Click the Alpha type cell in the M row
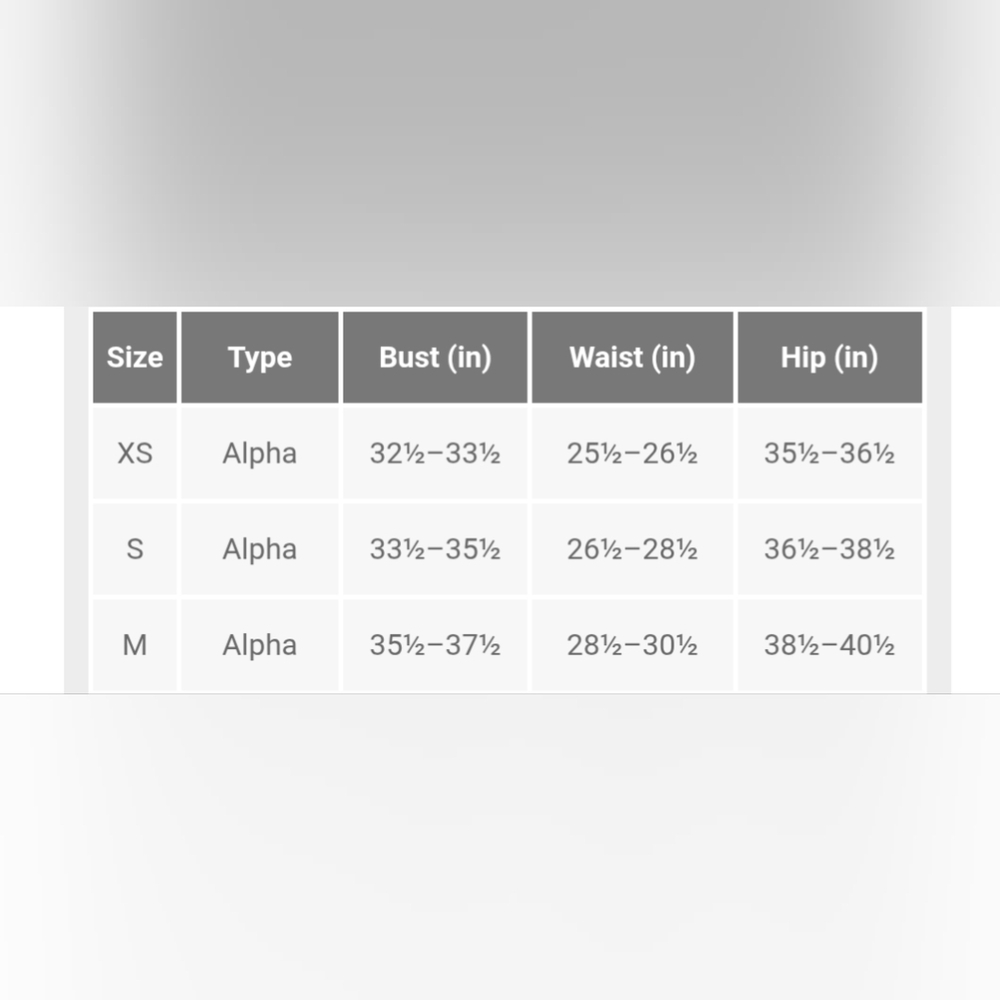The height and width of the screenshot is (1000, 1000). 260,645
